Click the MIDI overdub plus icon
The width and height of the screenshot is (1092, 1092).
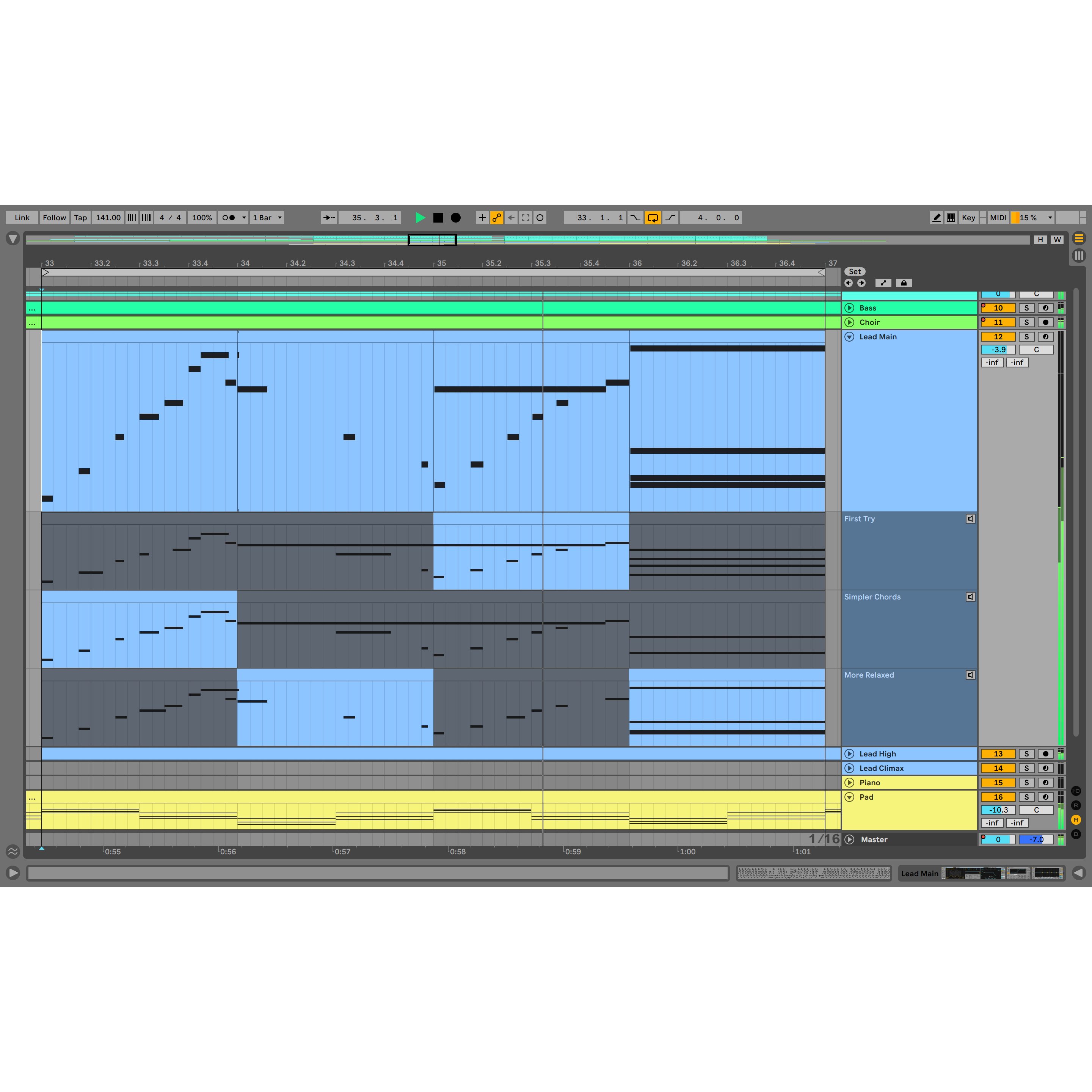tap(482, 218)
